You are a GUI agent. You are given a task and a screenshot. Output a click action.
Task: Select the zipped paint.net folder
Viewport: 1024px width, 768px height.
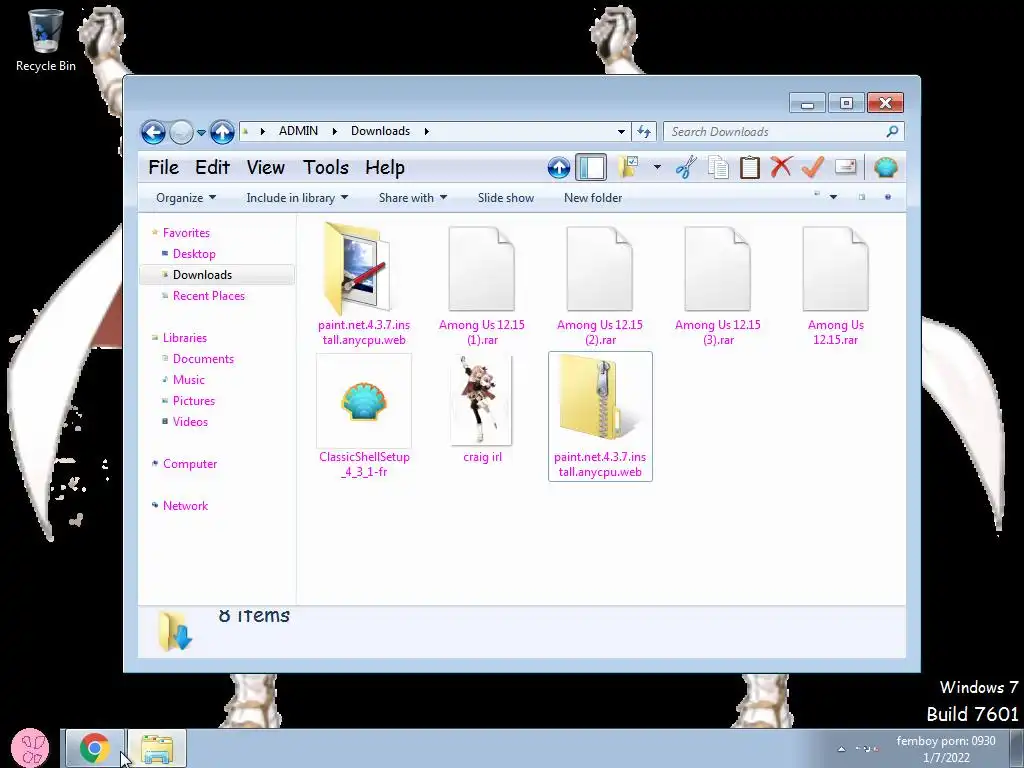(600, 417)
